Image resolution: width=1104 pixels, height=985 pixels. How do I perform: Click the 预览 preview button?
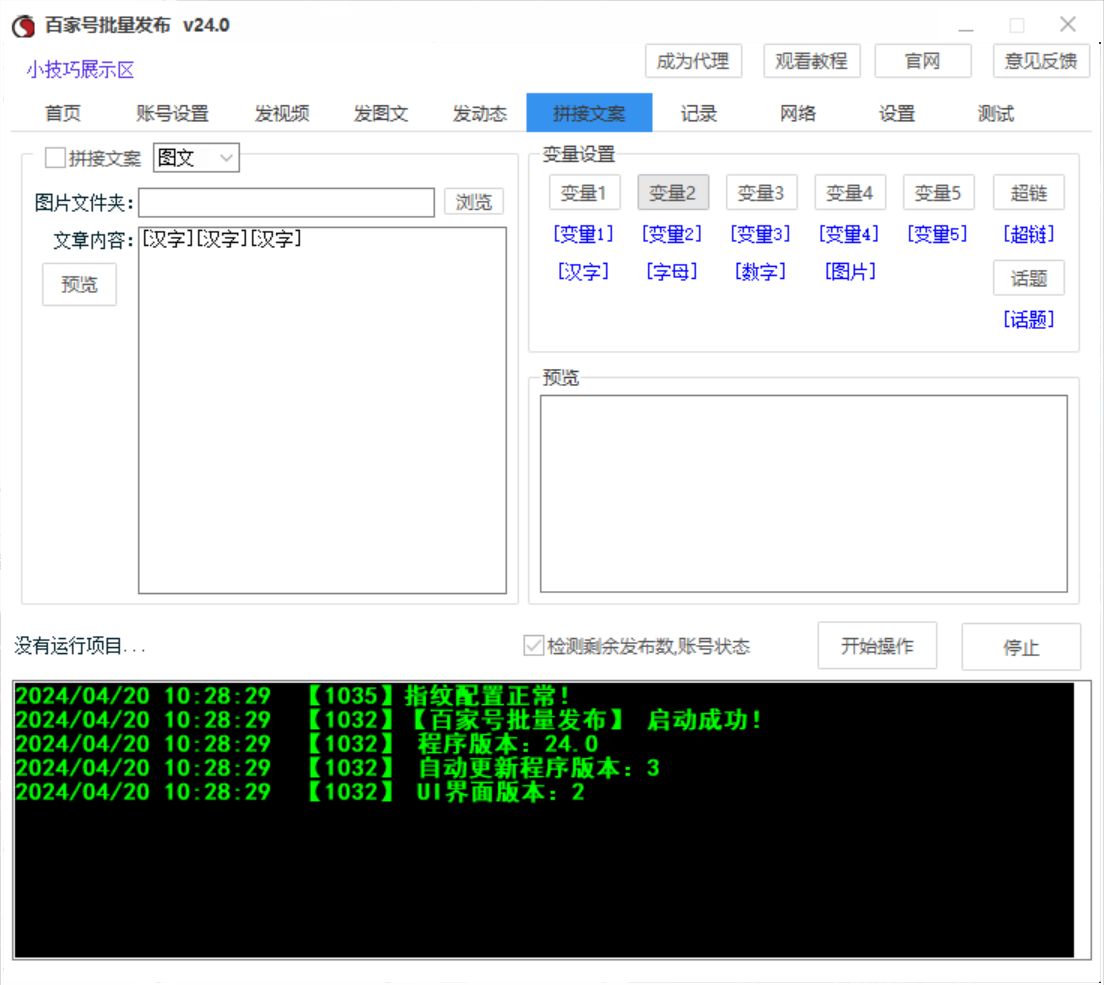coord(80,284)
